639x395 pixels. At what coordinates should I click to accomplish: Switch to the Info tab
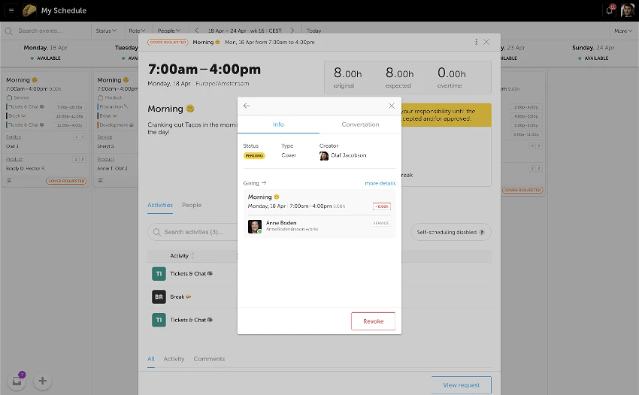coord(278,124)
